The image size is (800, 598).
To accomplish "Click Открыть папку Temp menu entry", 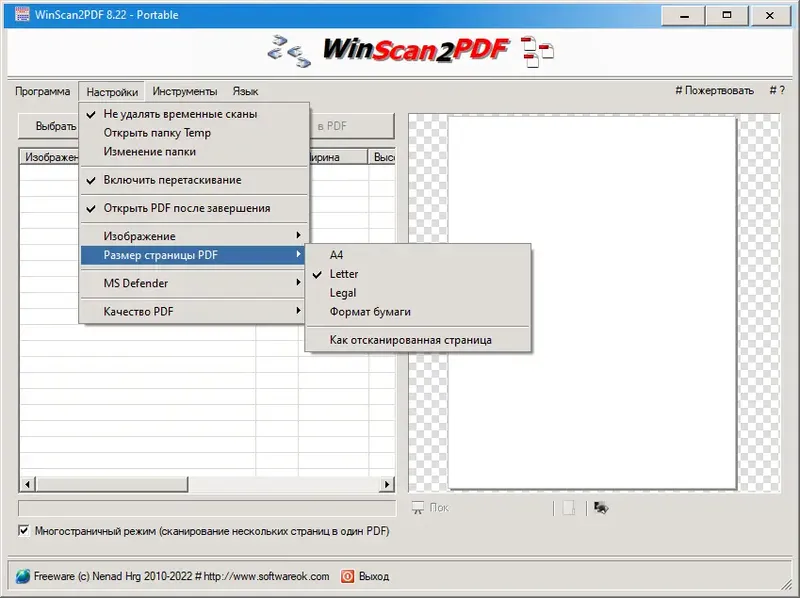I will tap(194, 133).
